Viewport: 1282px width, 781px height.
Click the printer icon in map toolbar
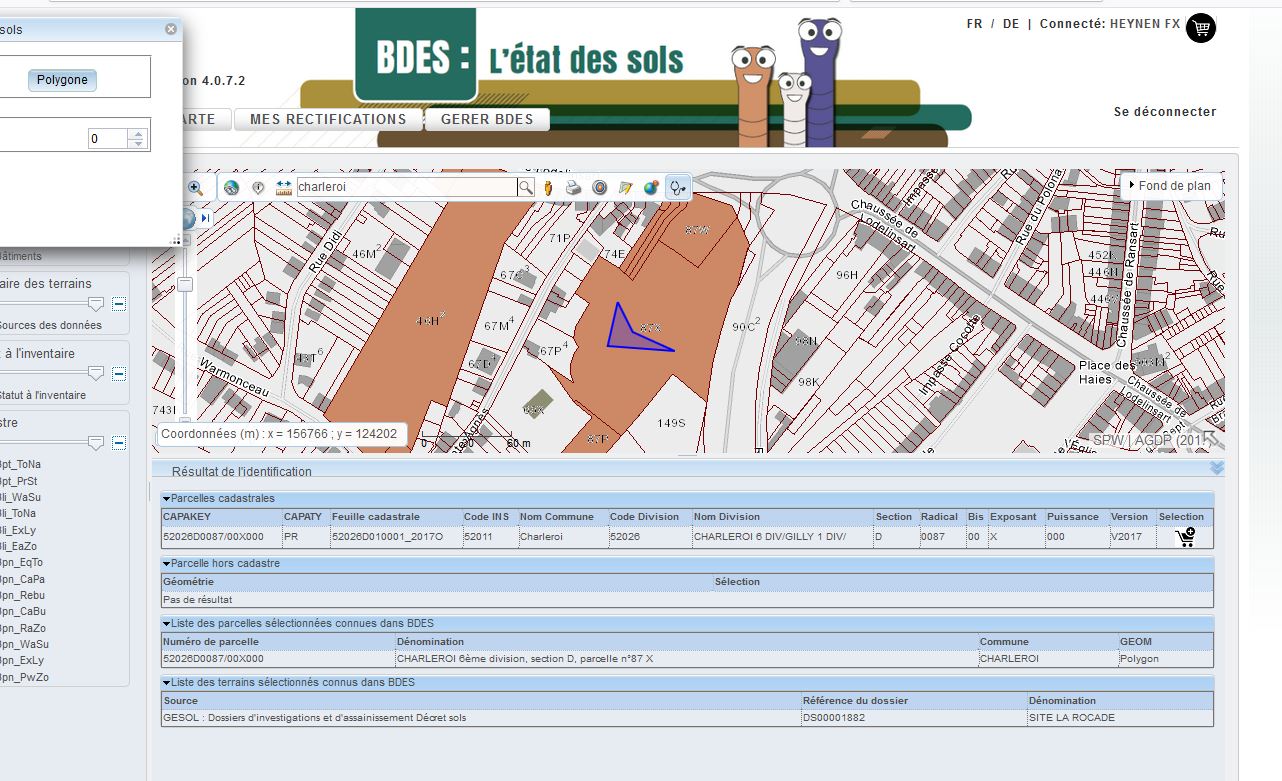[x=574, y=187]
